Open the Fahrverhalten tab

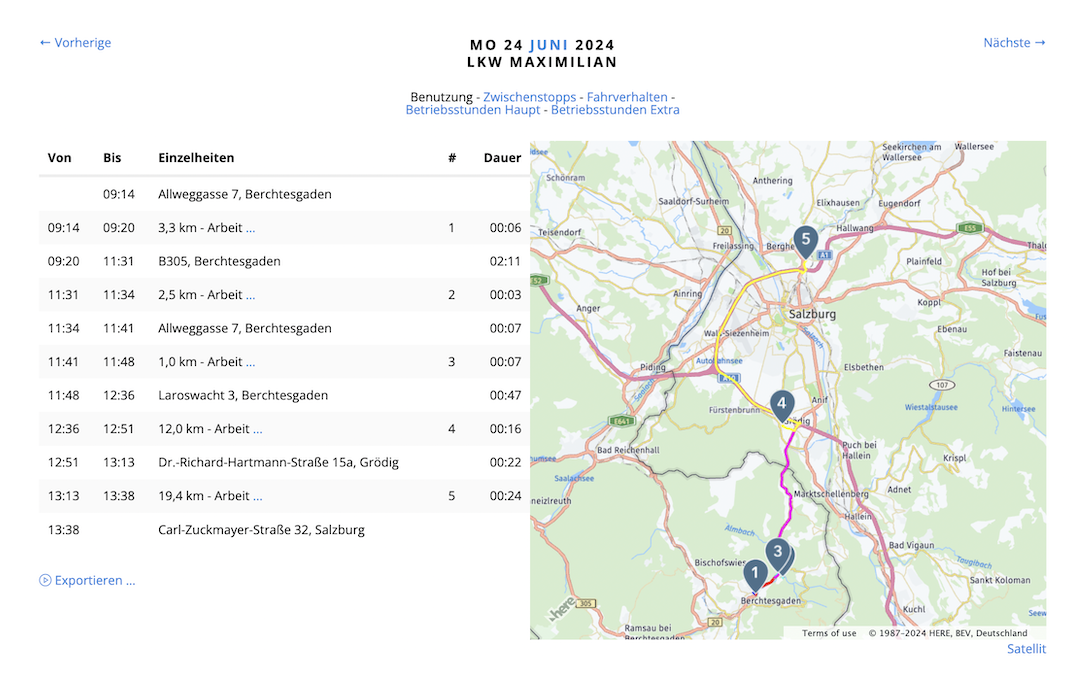(x=627, y=97)
